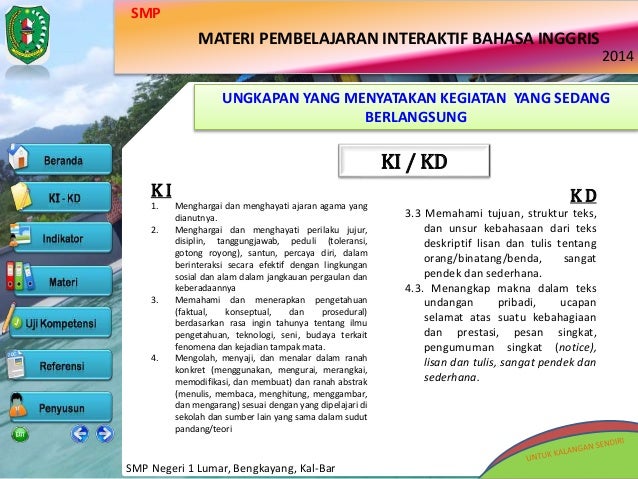This screenshot has width=638, height=479.
Task: Click the KI / KD title box
Action: pos(414,161)
